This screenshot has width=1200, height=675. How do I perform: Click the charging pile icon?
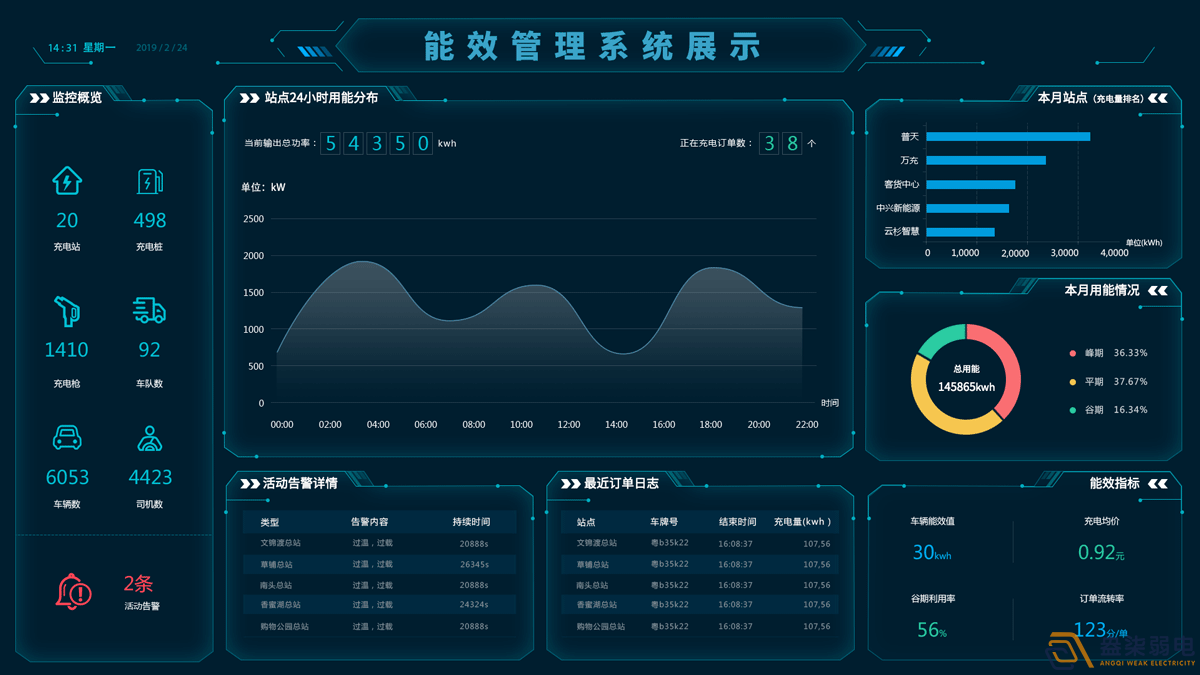tap(149, 181)
